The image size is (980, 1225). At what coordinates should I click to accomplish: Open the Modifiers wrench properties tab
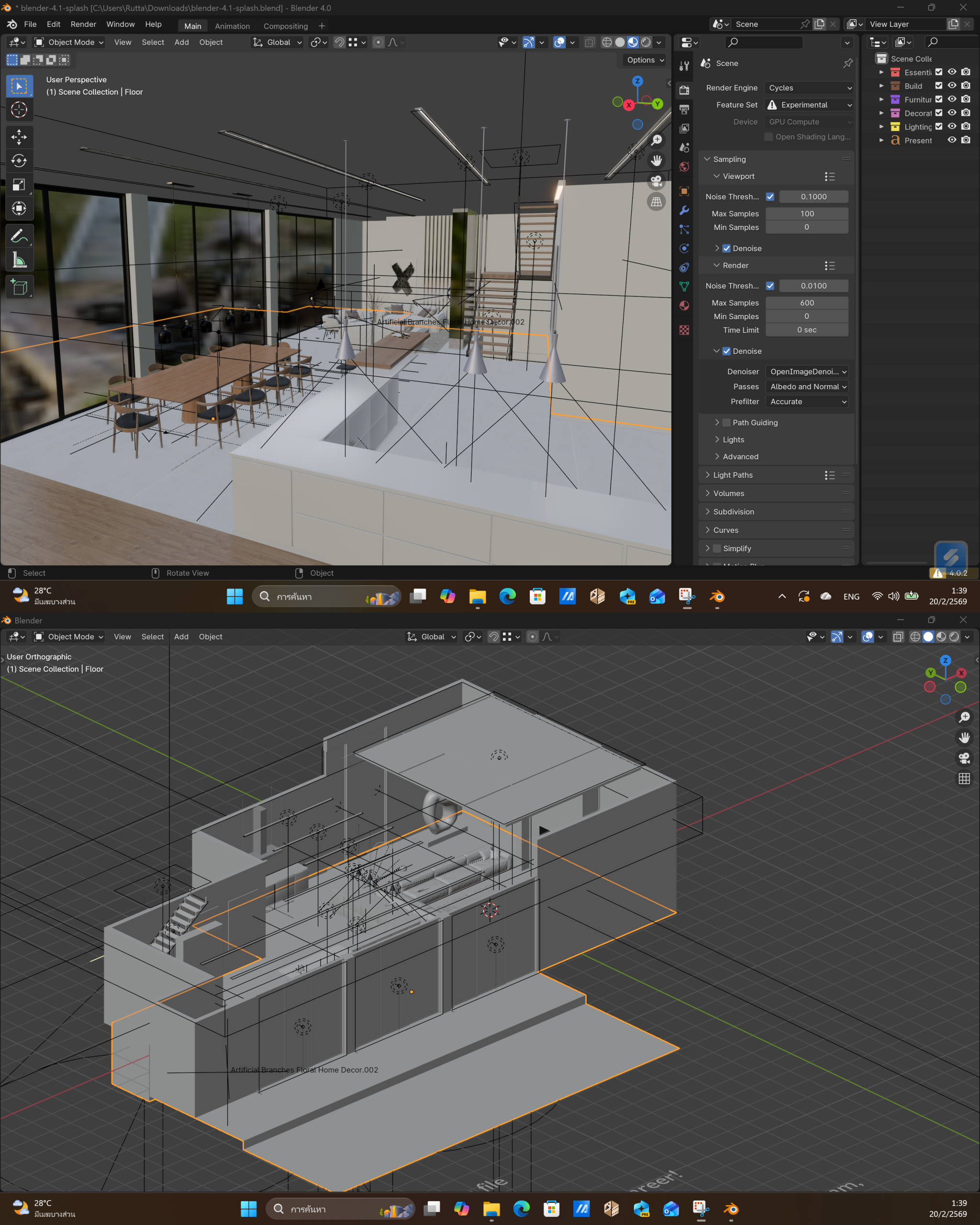click(684, 210)
